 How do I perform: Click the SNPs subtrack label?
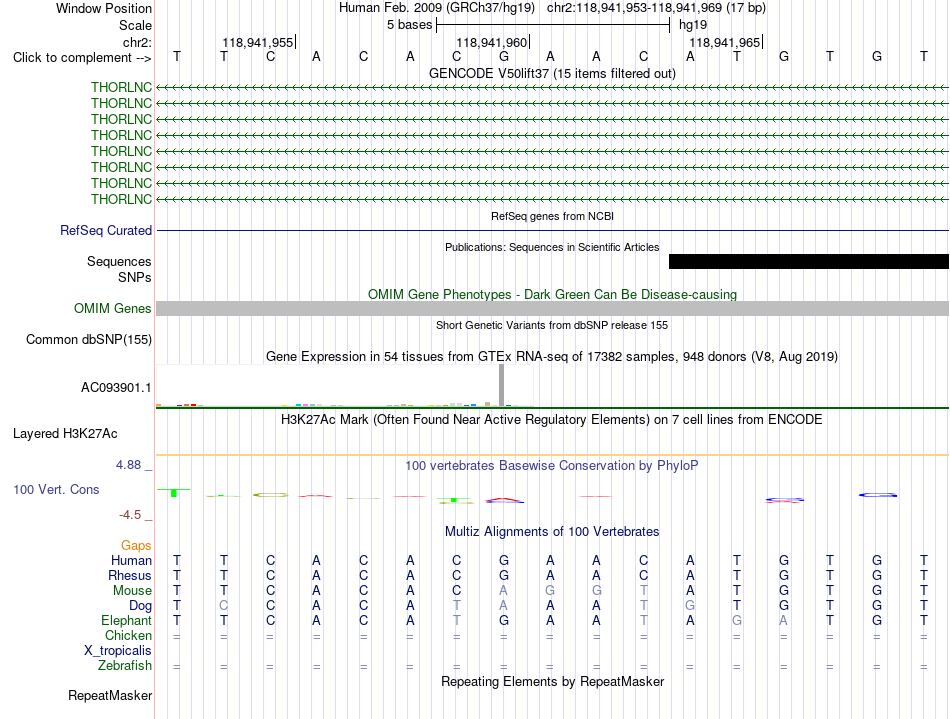click(135, 277)
